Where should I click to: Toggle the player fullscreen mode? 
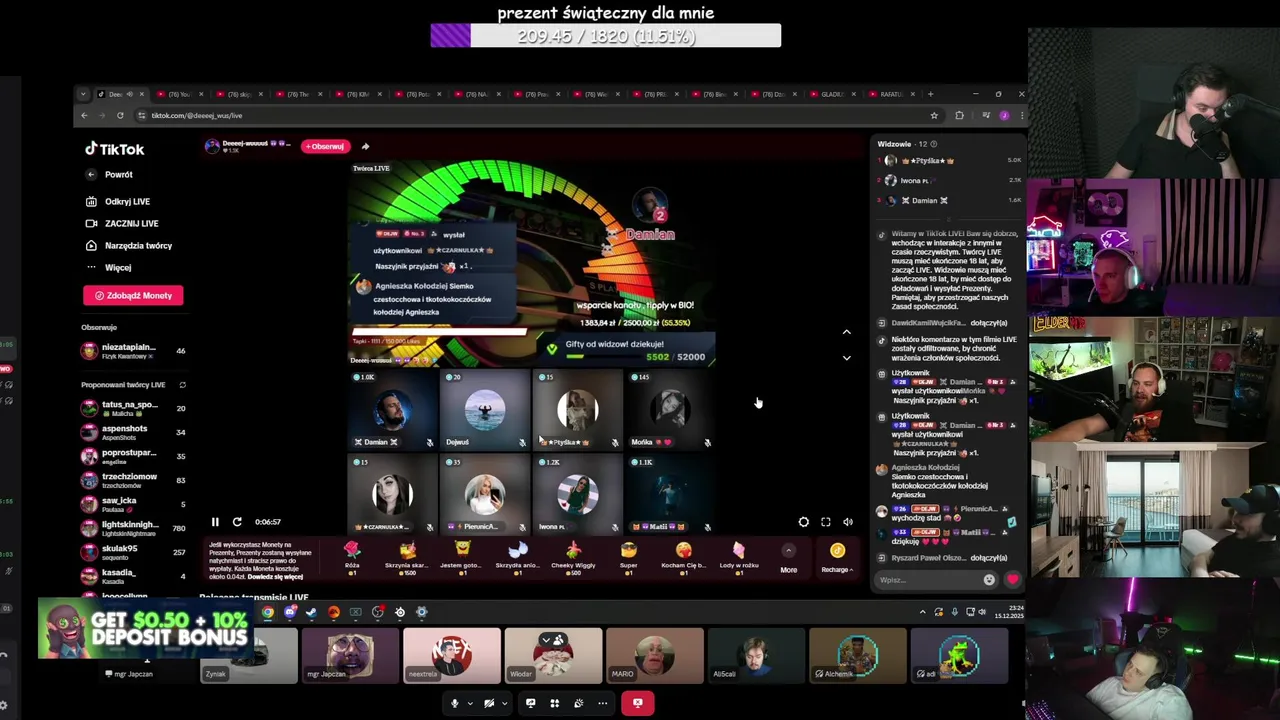coord(825,522)
